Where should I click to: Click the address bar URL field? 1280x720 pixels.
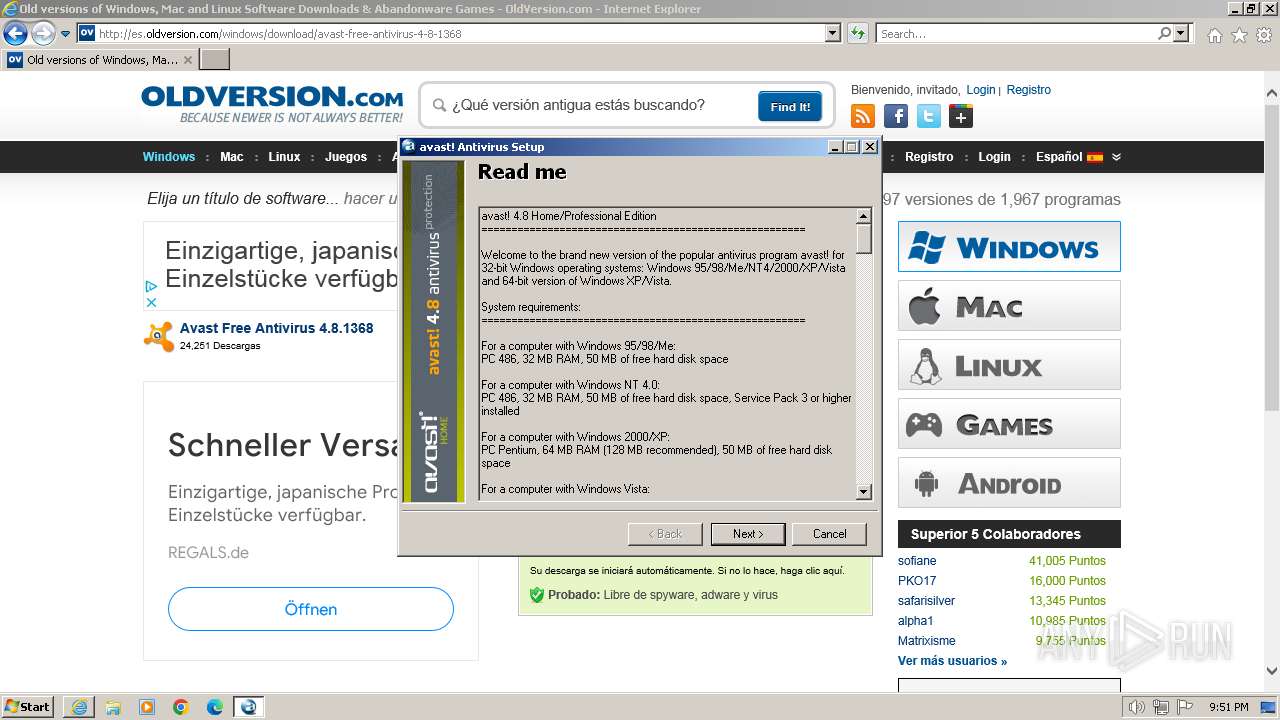point(450,34)
